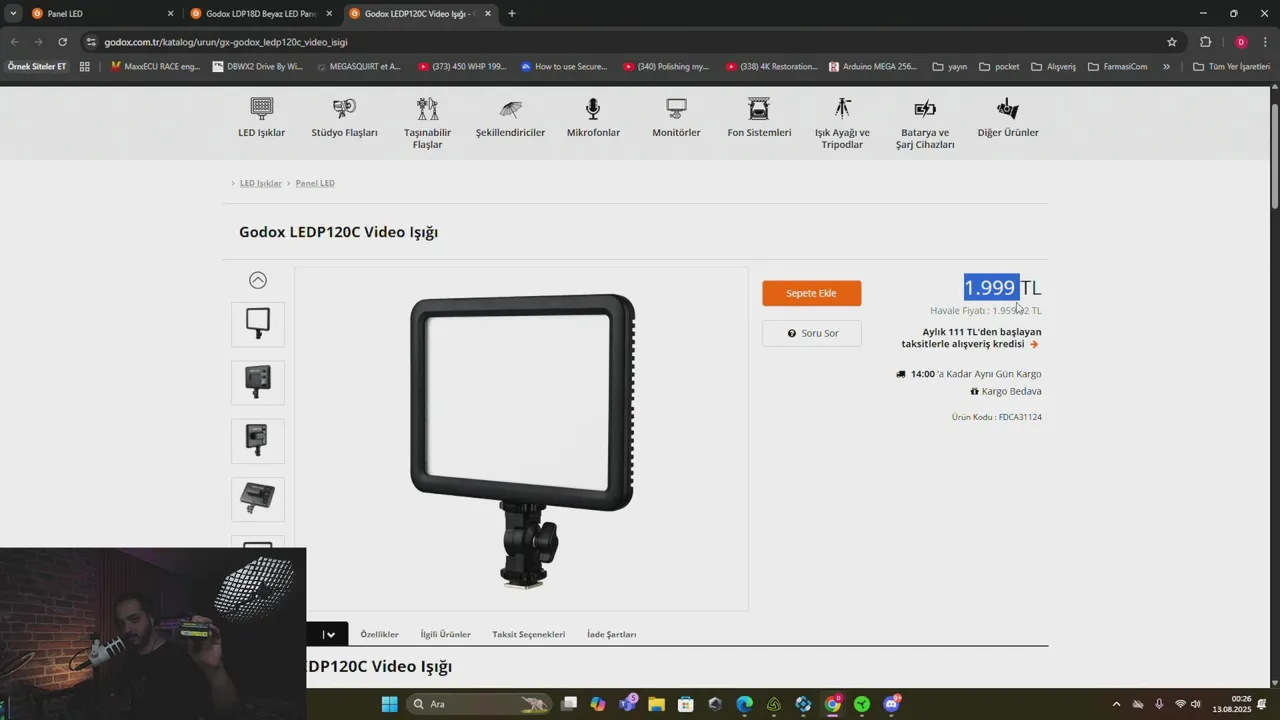The width and height of the screenshot is (1280, 720).
Task: Open the apps grid shortcut in bookmarks bar
Action: coord(84,67)
